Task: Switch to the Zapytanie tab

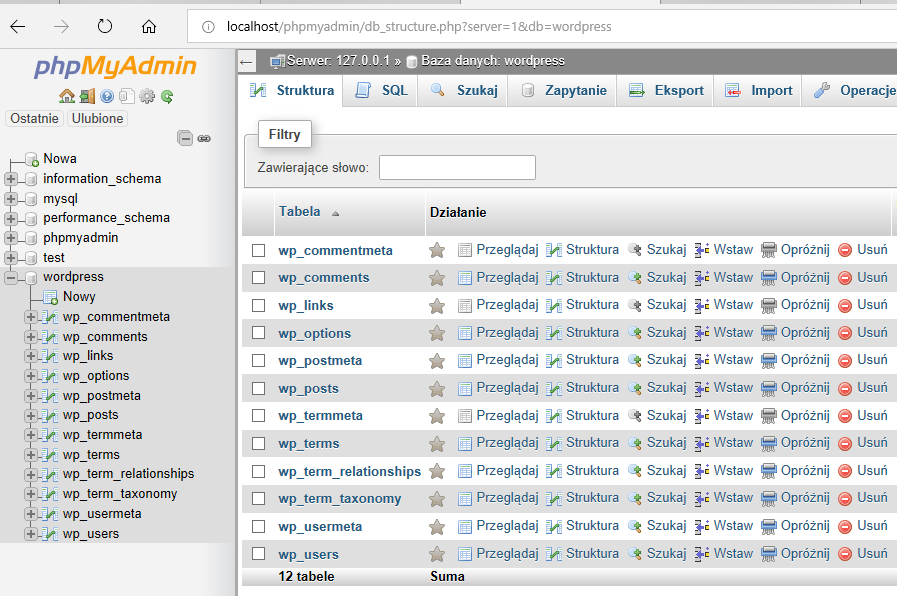Action: pos(563,90)
